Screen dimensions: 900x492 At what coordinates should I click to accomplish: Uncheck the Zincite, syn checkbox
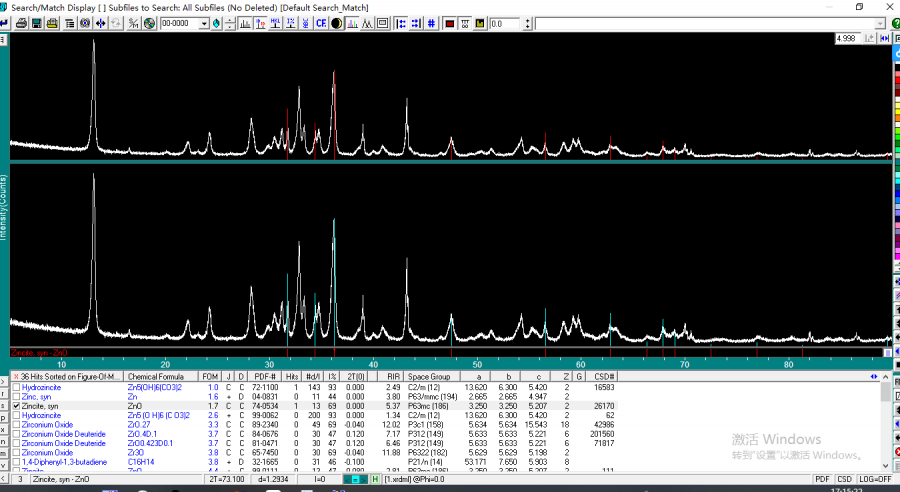tap(16, 407)
